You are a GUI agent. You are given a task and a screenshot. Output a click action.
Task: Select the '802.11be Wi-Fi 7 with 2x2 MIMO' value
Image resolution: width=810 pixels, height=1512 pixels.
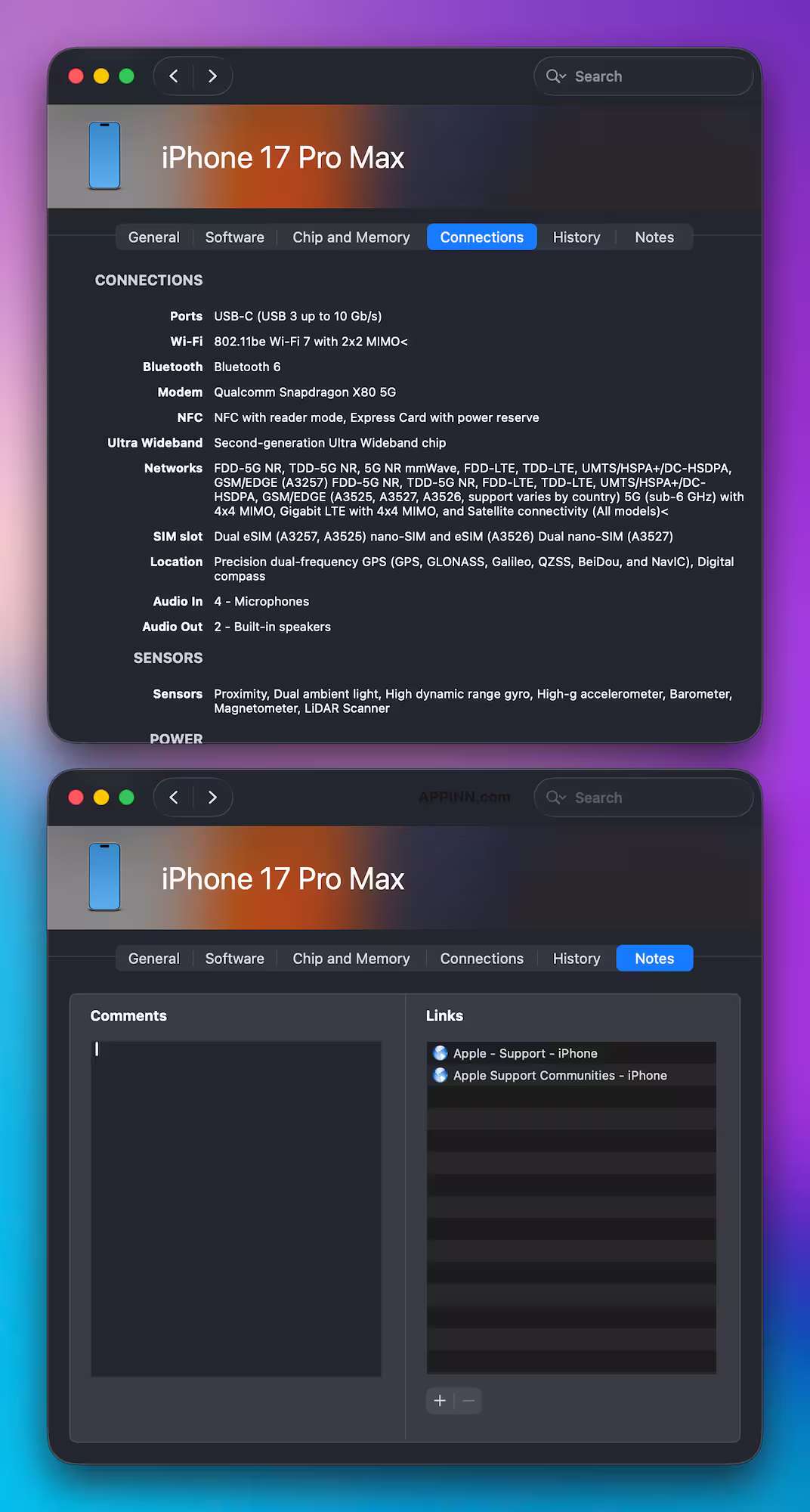[x=311, y=342]
